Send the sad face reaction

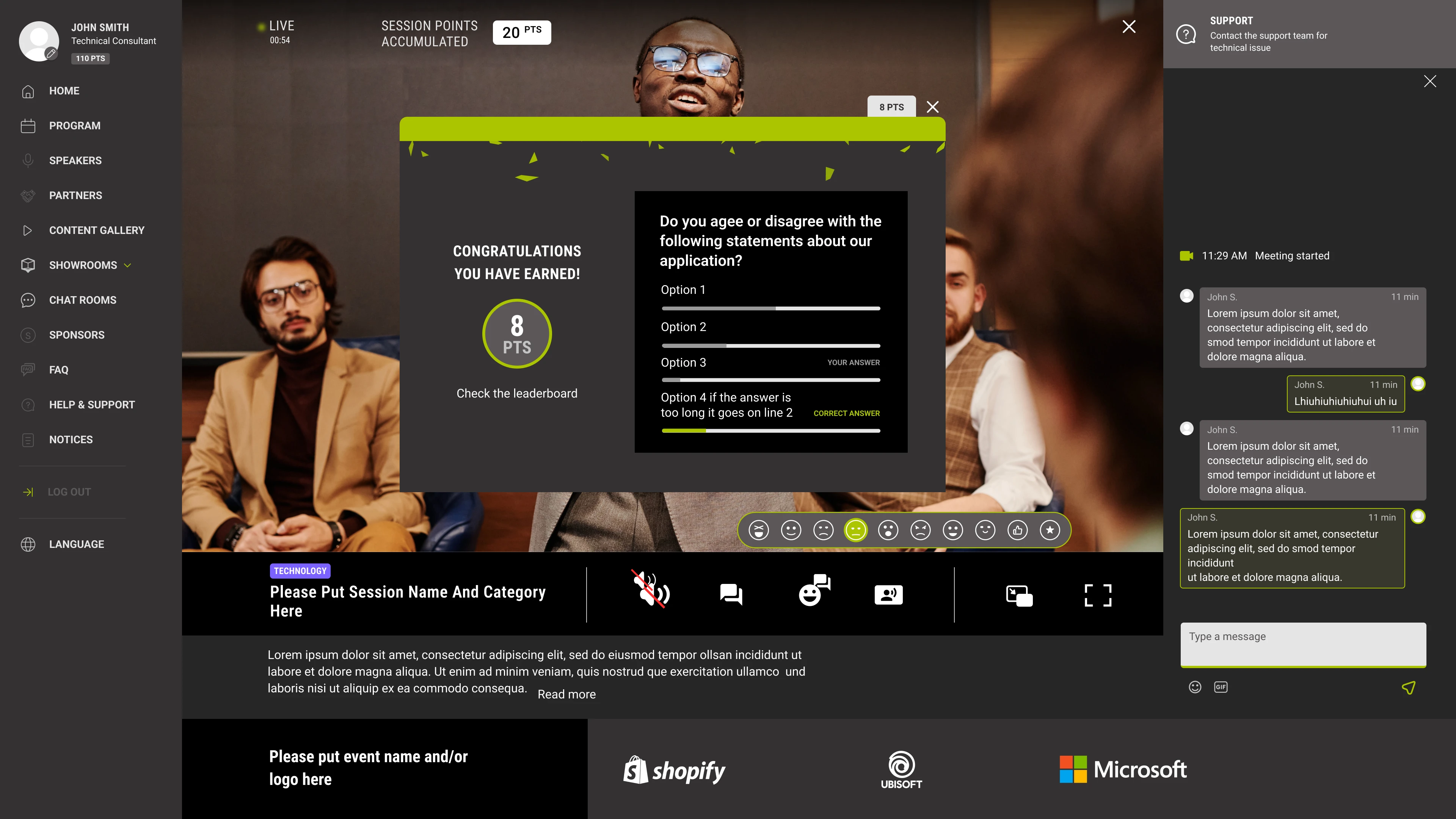pyautogui.click(x=824, y=530)
